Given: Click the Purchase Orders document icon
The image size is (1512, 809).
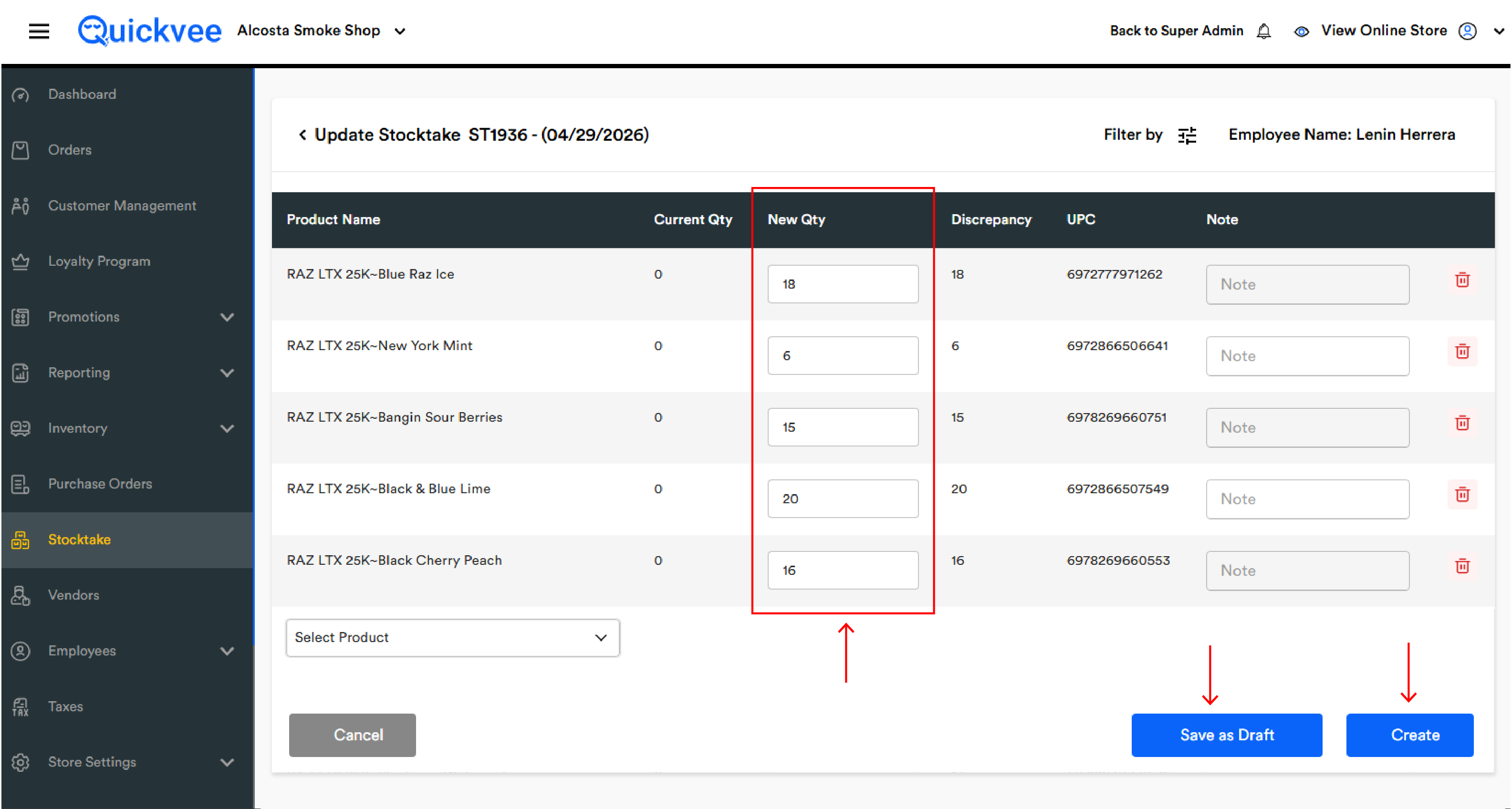Looking at the screenshot, I should (x=21, y=485).
